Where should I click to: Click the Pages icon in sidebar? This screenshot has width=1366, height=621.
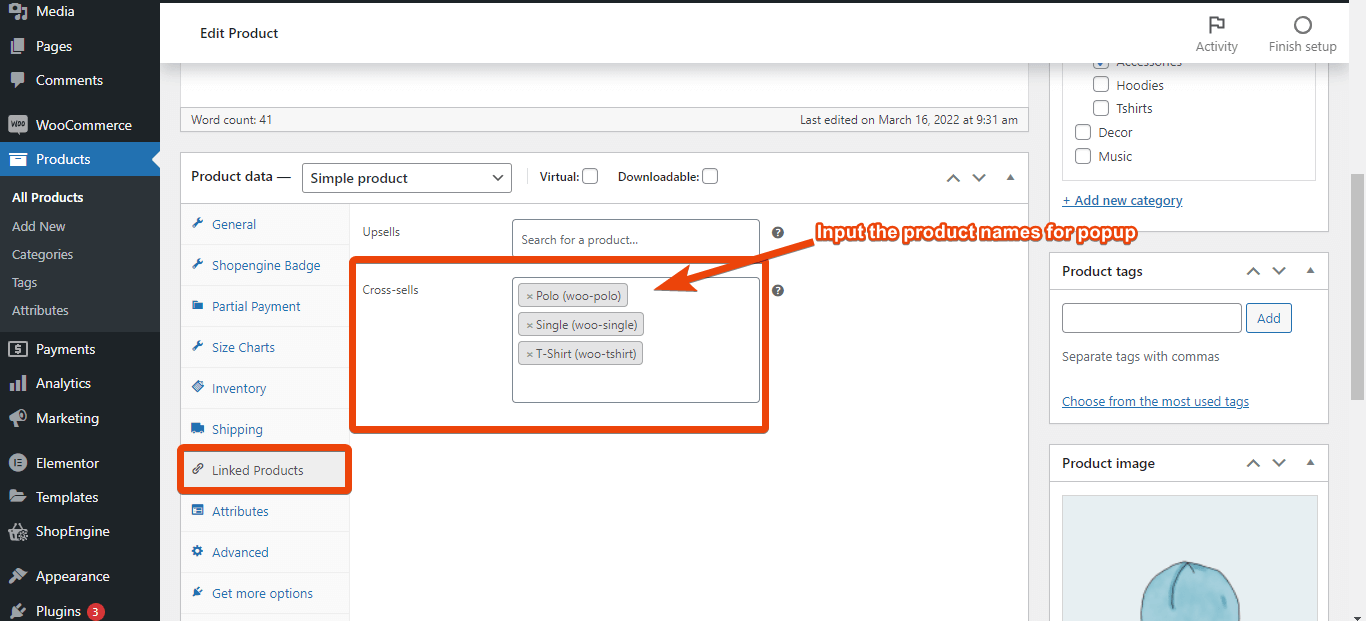18,46
